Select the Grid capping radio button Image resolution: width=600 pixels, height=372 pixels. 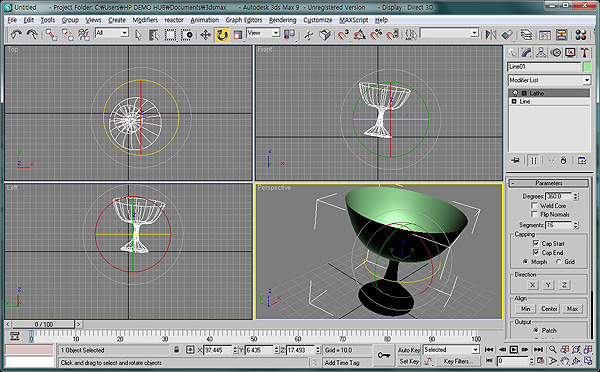[558, 262]
